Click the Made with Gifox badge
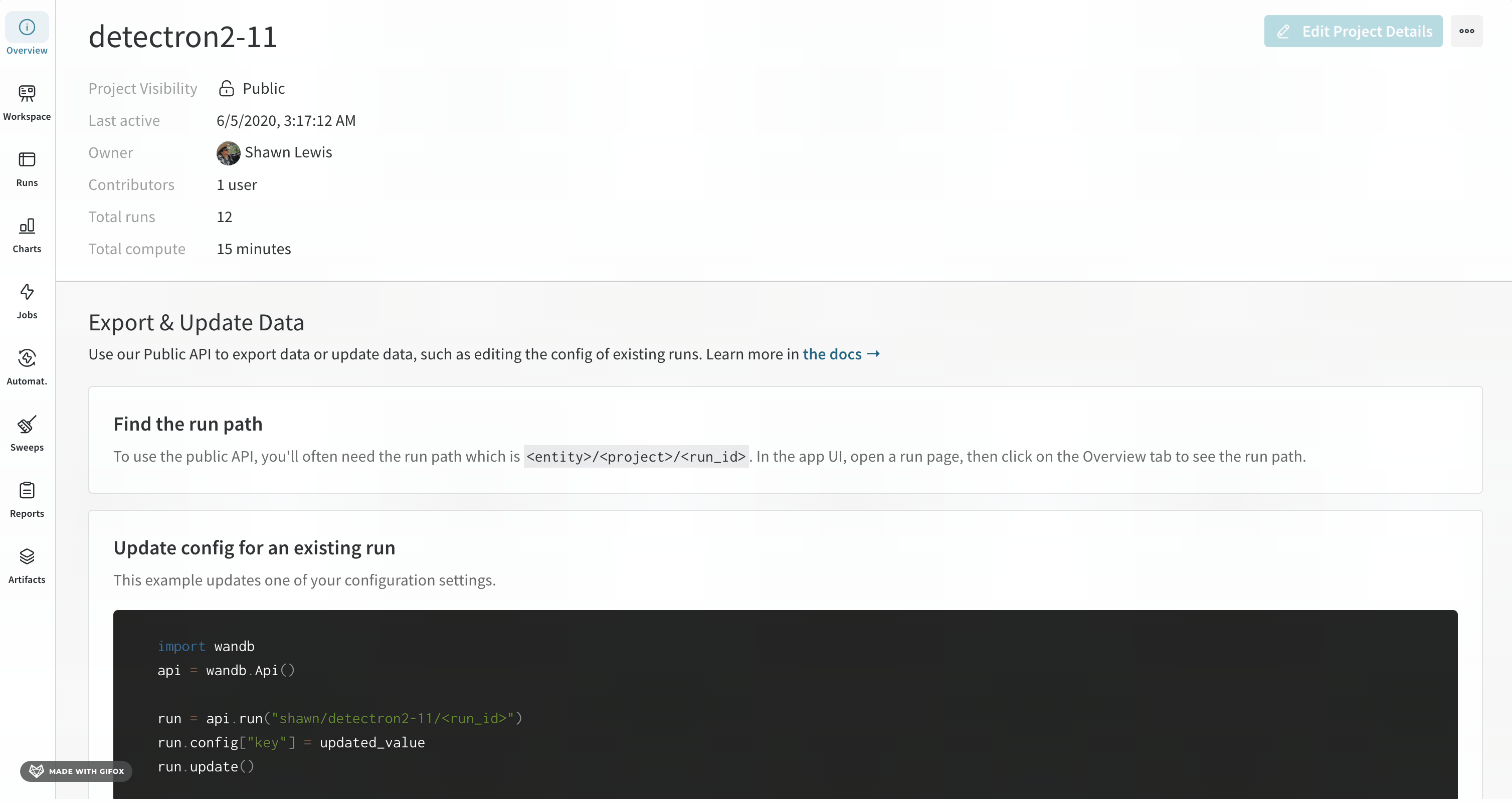This screenshot has height=802, width=1512. [76, 771]
